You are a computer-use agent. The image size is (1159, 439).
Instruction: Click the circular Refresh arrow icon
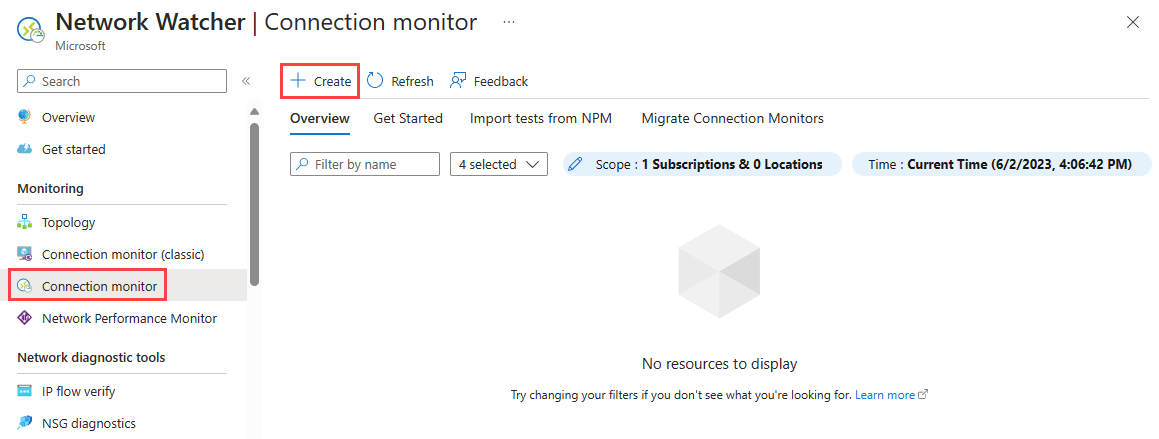click(x=375, y=81)
